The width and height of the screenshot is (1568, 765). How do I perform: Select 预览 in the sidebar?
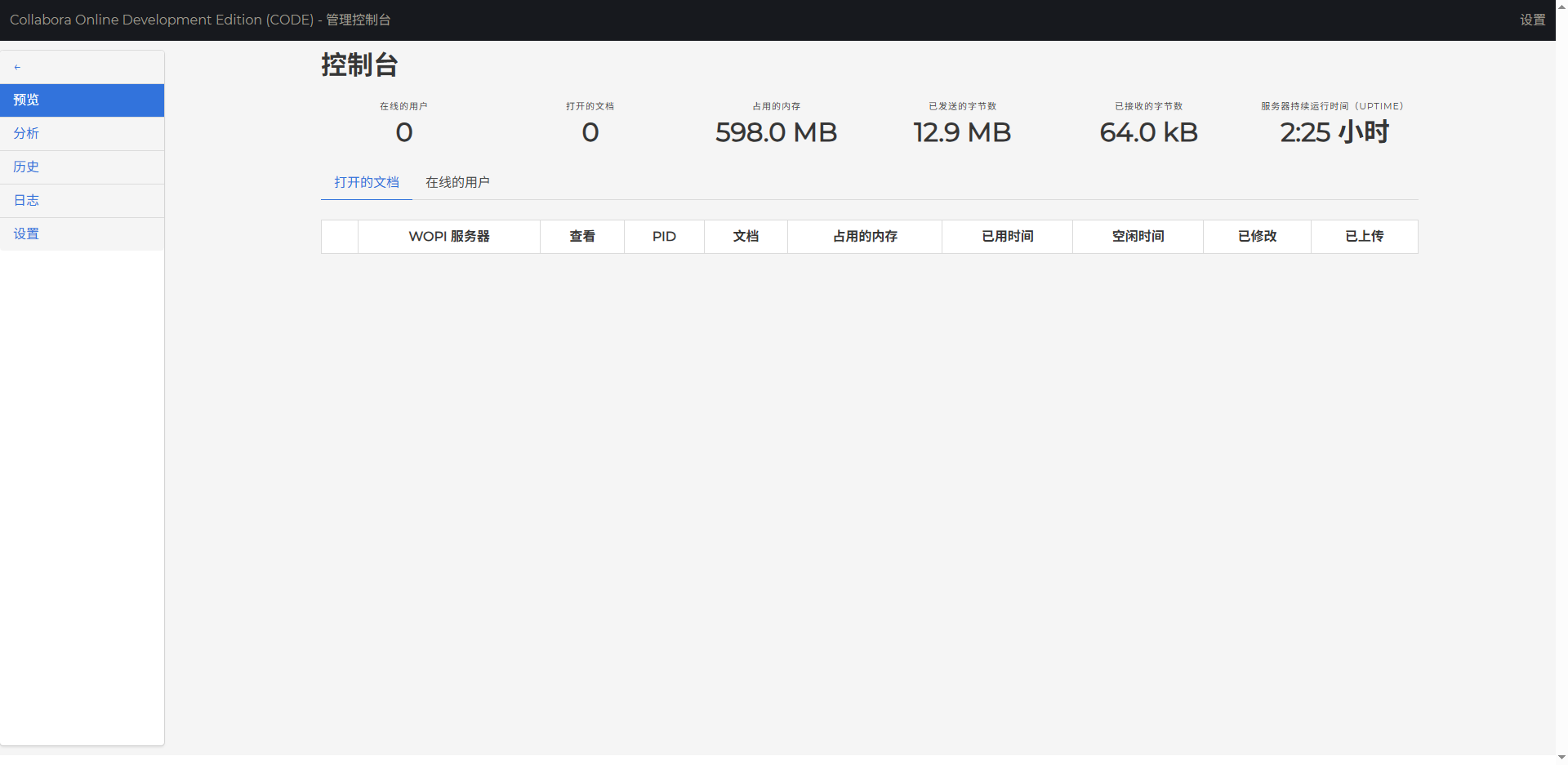point(26,100)
